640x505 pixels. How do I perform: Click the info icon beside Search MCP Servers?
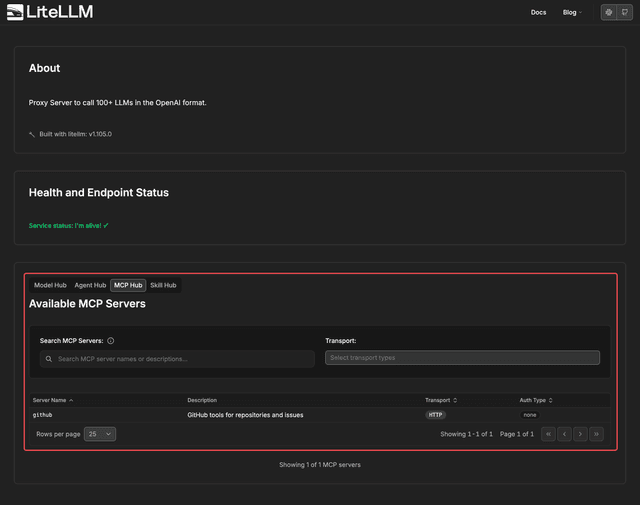click(111, 341)
